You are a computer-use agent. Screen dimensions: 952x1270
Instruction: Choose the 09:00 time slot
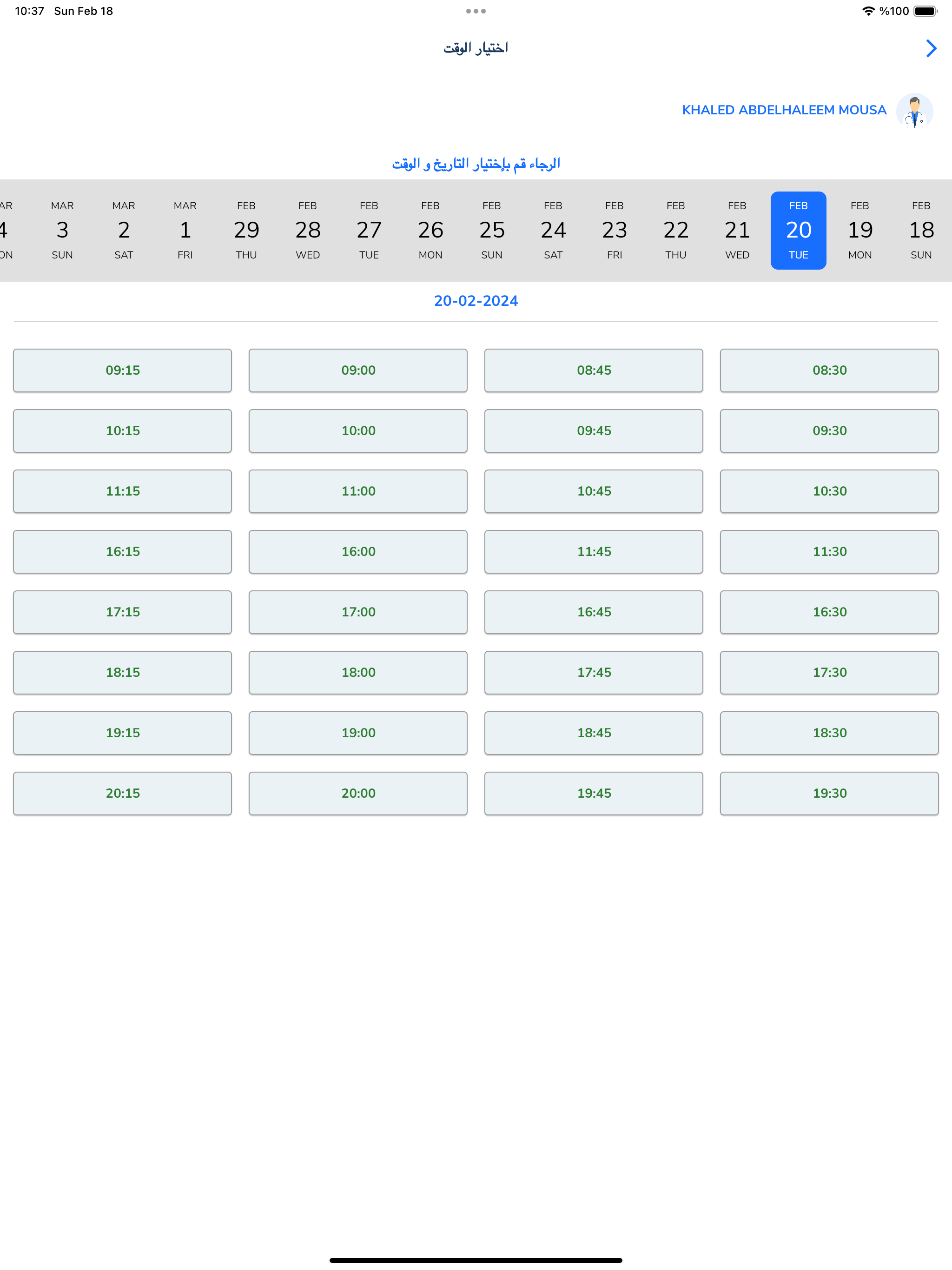(358, 370)
